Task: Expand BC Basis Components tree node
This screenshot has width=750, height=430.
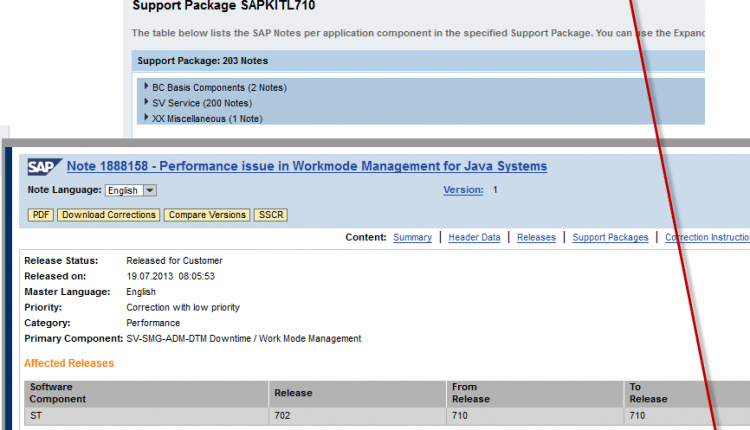Action: (x=146, y=87)
